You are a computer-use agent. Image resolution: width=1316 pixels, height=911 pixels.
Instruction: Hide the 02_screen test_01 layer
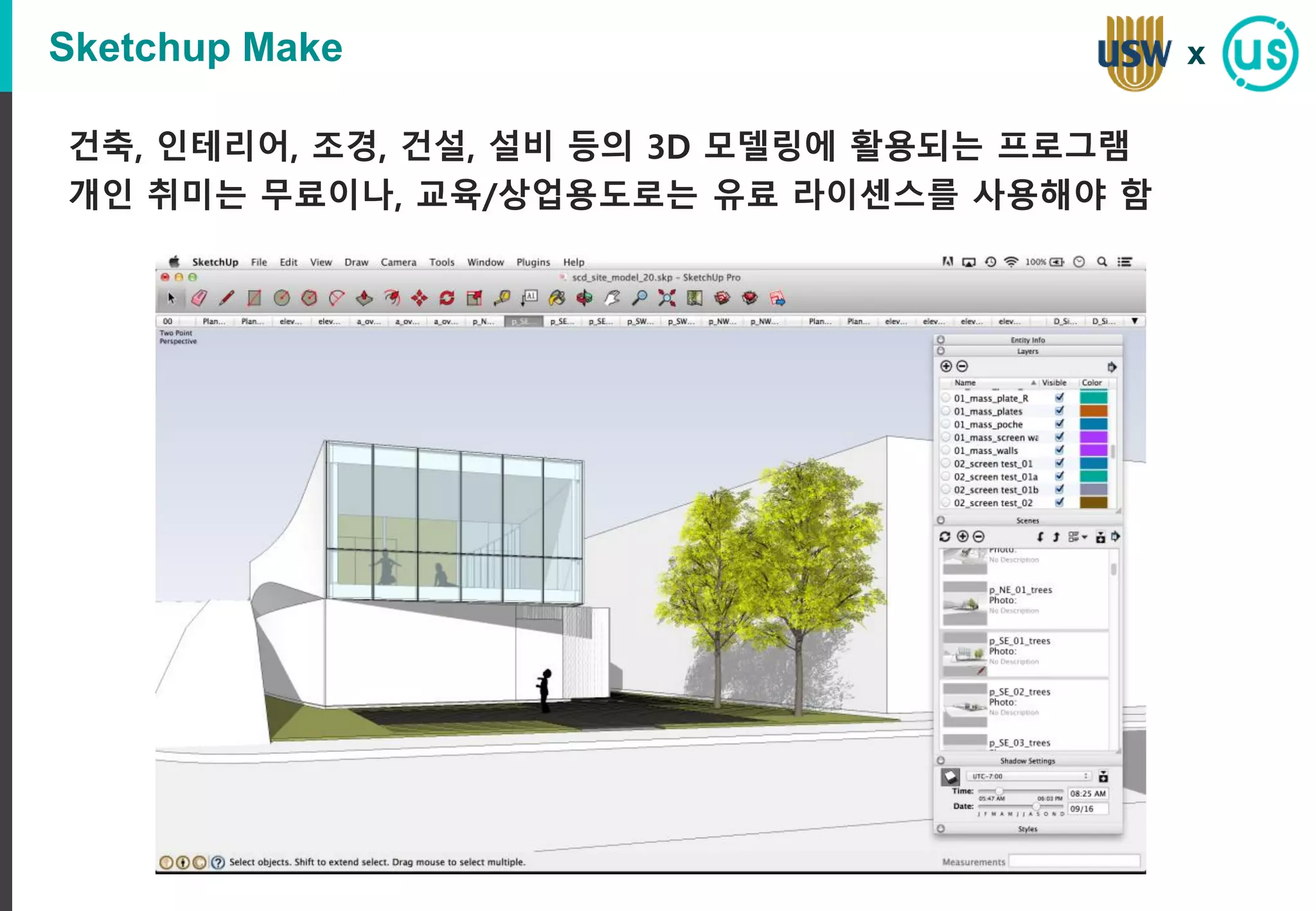click(1060, 463)
